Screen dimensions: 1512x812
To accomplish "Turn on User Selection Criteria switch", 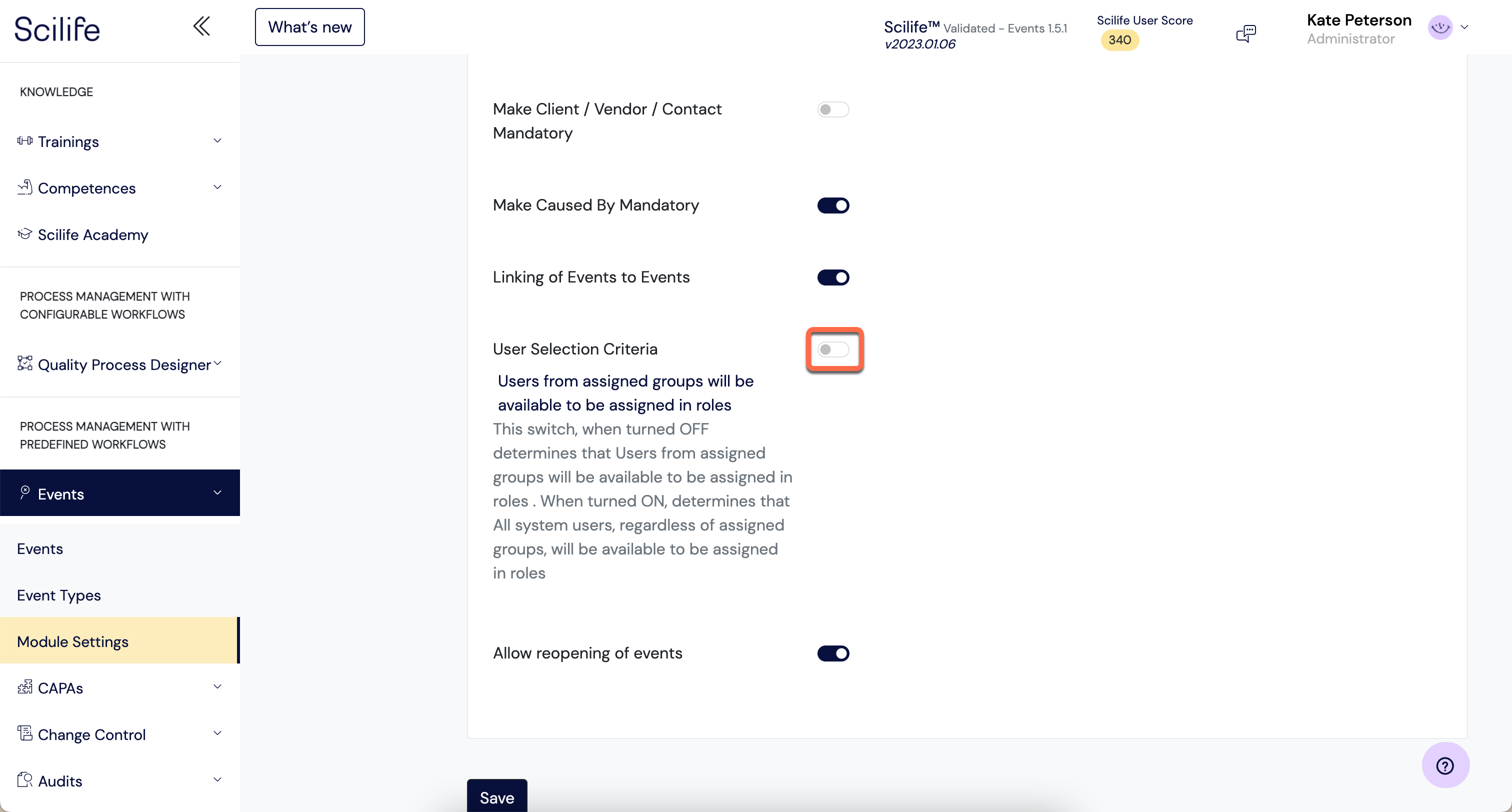I will coord(833,350).
